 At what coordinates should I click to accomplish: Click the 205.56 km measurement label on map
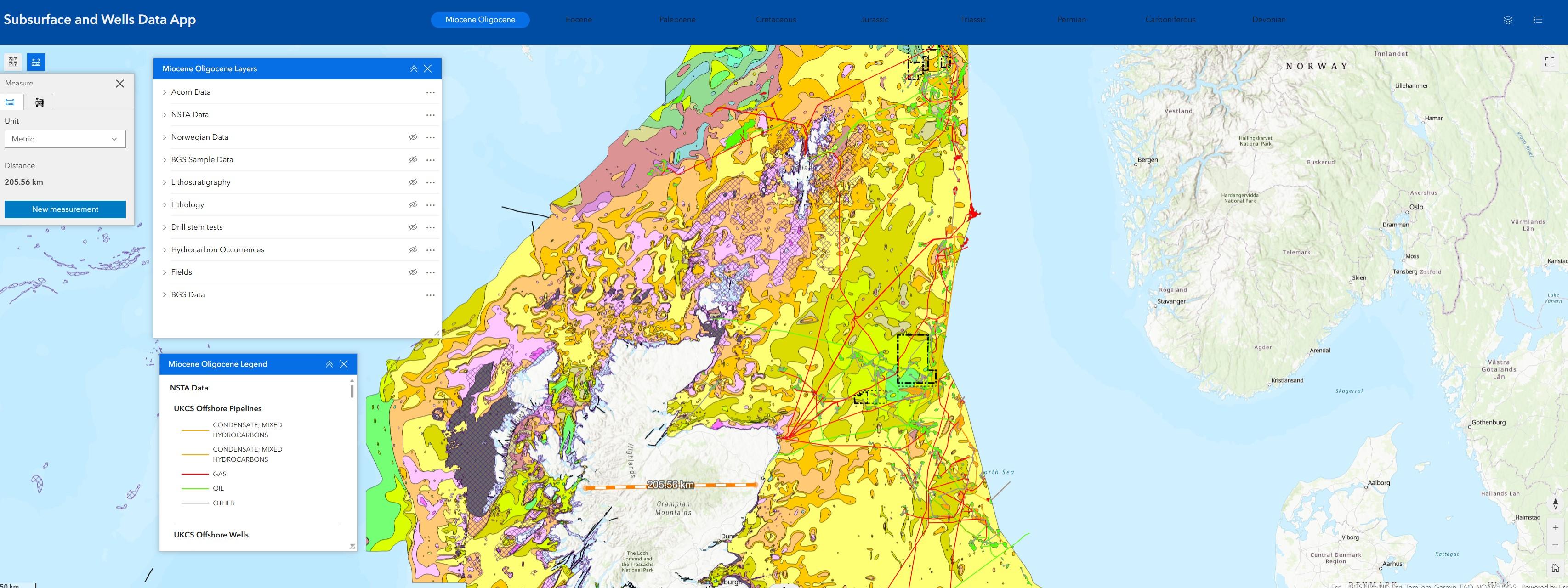670,485
